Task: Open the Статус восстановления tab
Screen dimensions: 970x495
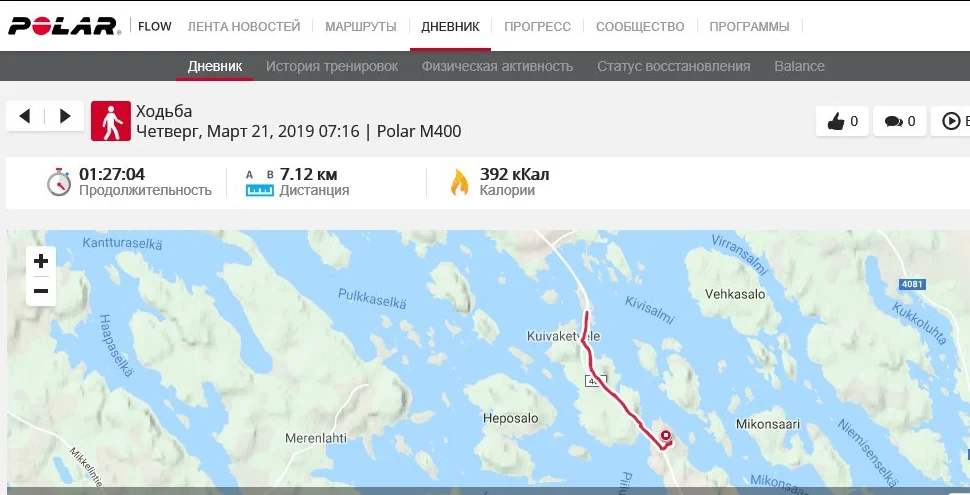Action: click(674, 66)
